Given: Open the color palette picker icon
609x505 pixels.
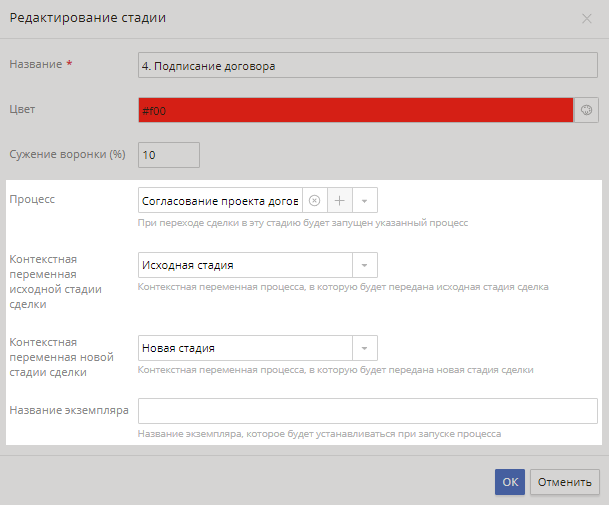Looking at the screenshot, I should tap(586, 110).
